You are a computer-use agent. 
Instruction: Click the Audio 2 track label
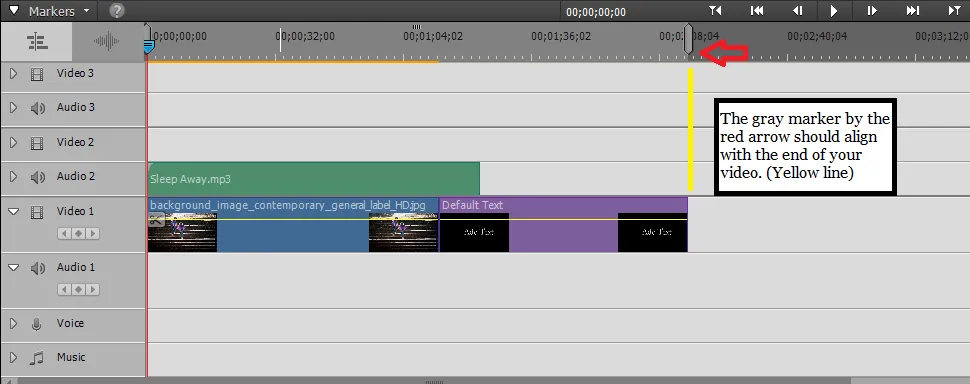(76, 177)
